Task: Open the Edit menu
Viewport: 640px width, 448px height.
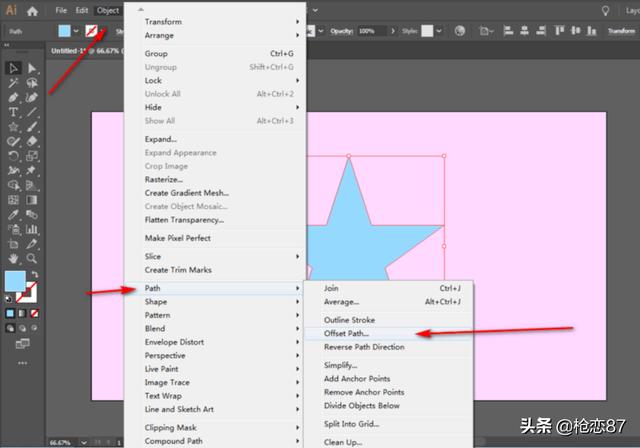Action: tap(82, 11)
